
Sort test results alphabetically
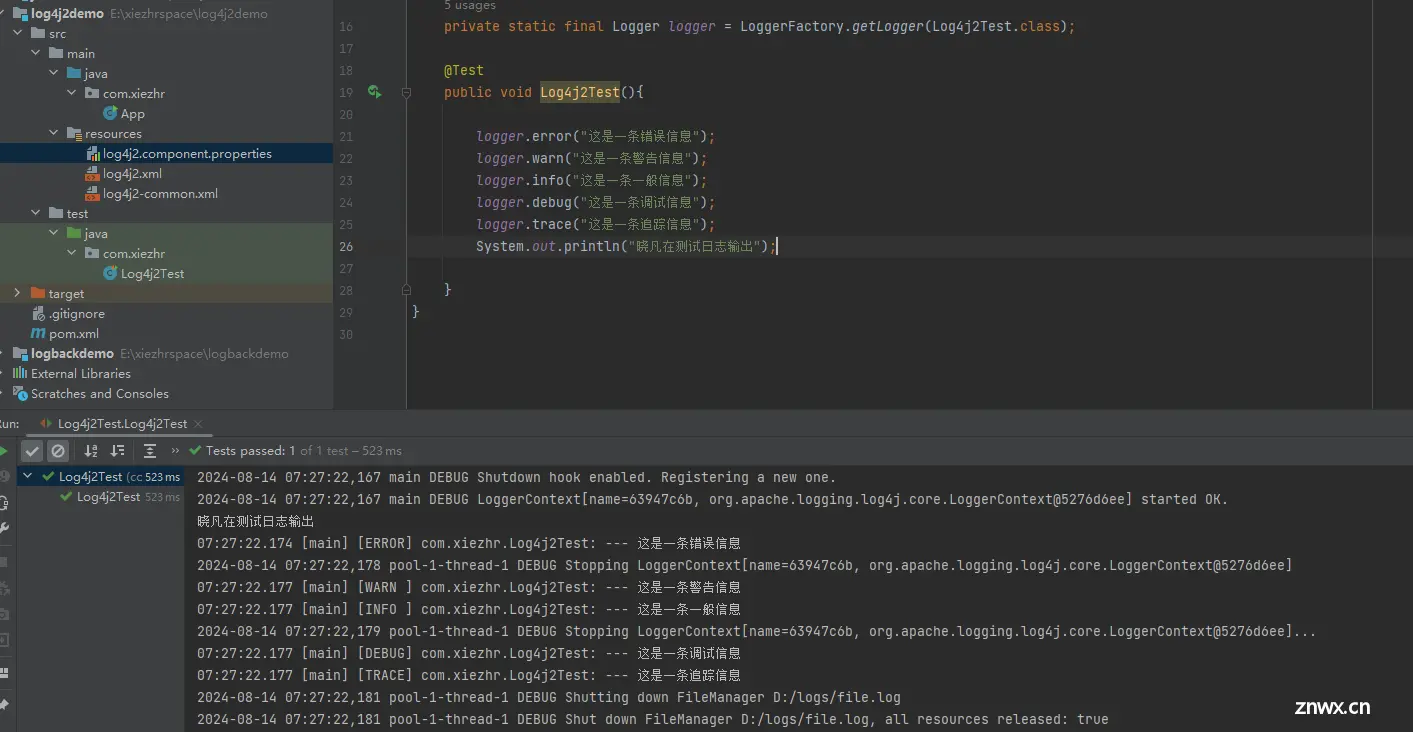tap(91, 451)
